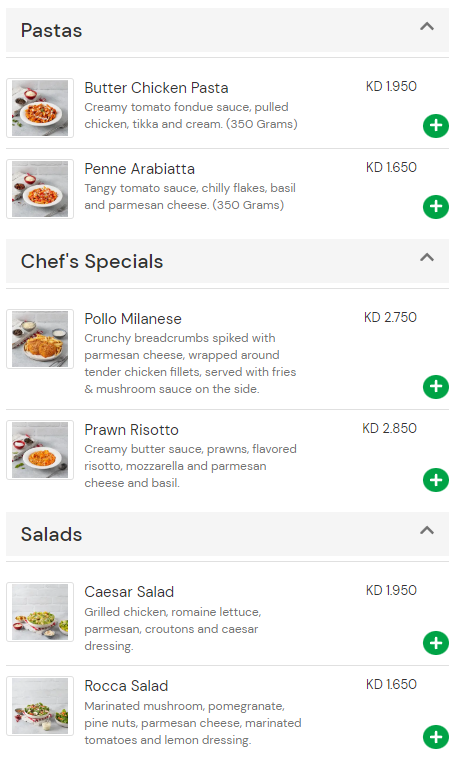Image resolution: width=458 pixels, height=768 pixels.
Task: Add Penne Arabiatta using green plus icon
Action: (x=435, y=207)
